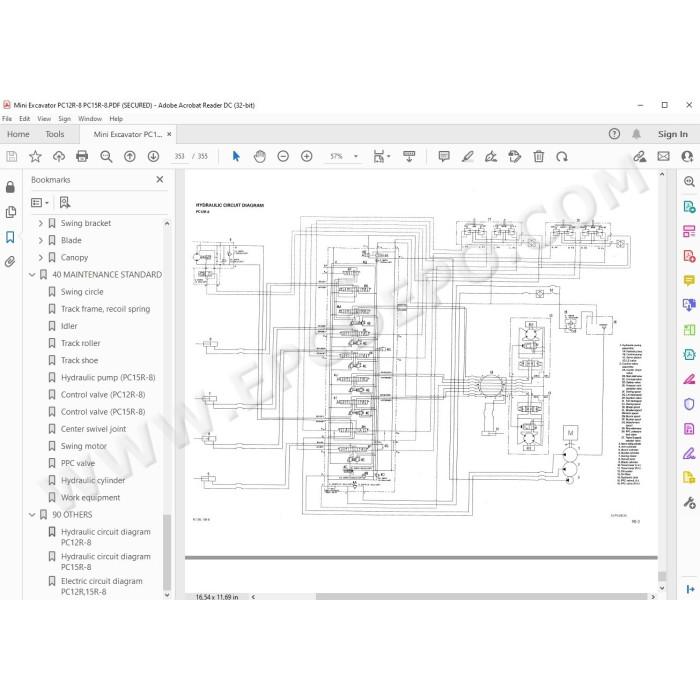Open the Help menu
Viewport: 700px width, 700px height.
point(116,119)
